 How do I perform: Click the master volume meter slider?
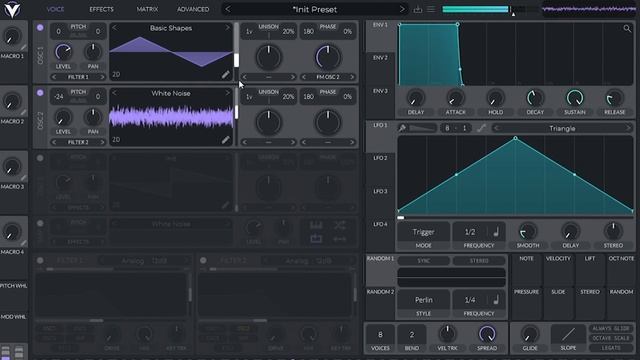(x=490, y=9)
